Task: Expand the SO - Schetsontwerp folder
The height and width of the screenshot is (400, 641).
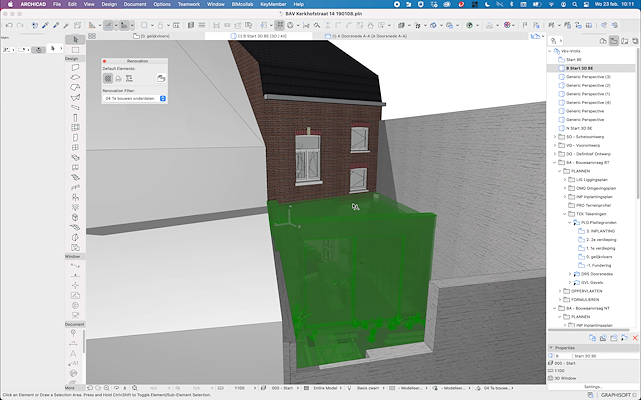Action: pos(555,137)
